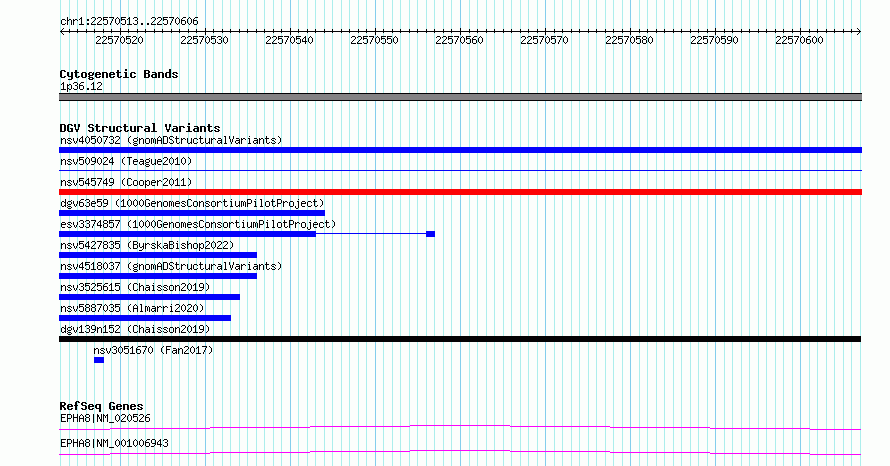Screen dimensions: 890x466
Task: Open nsv509024 (Teague2010) variant label
Action: (x=126, y=161)
